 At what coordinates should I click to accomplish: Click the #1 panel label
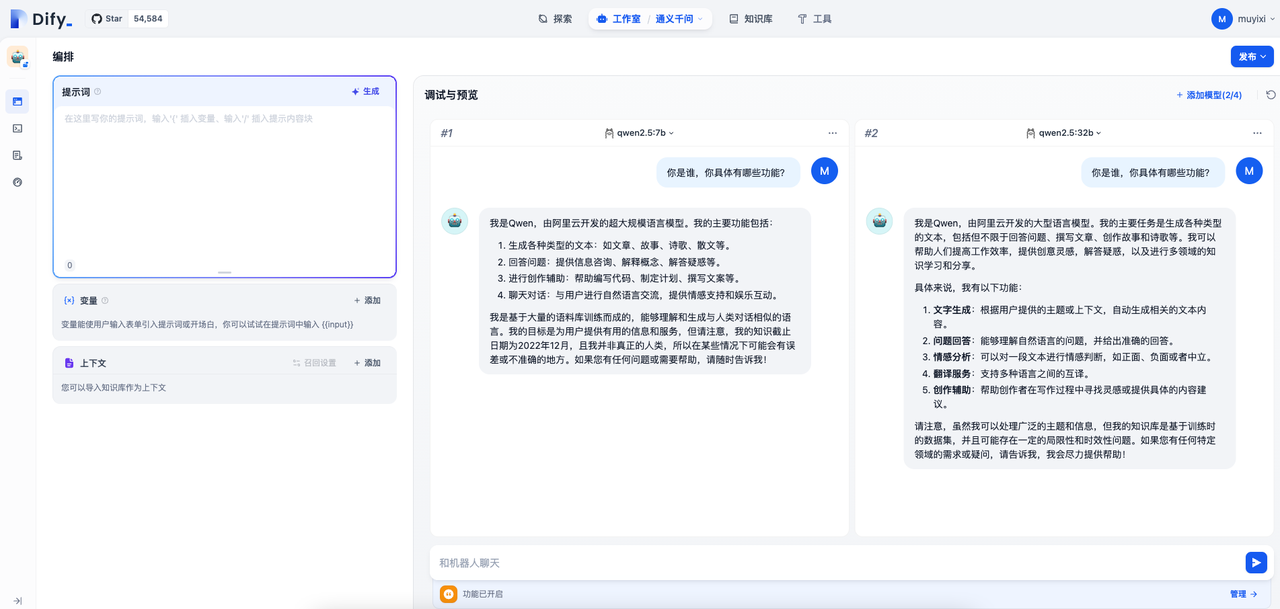point(447,133)
